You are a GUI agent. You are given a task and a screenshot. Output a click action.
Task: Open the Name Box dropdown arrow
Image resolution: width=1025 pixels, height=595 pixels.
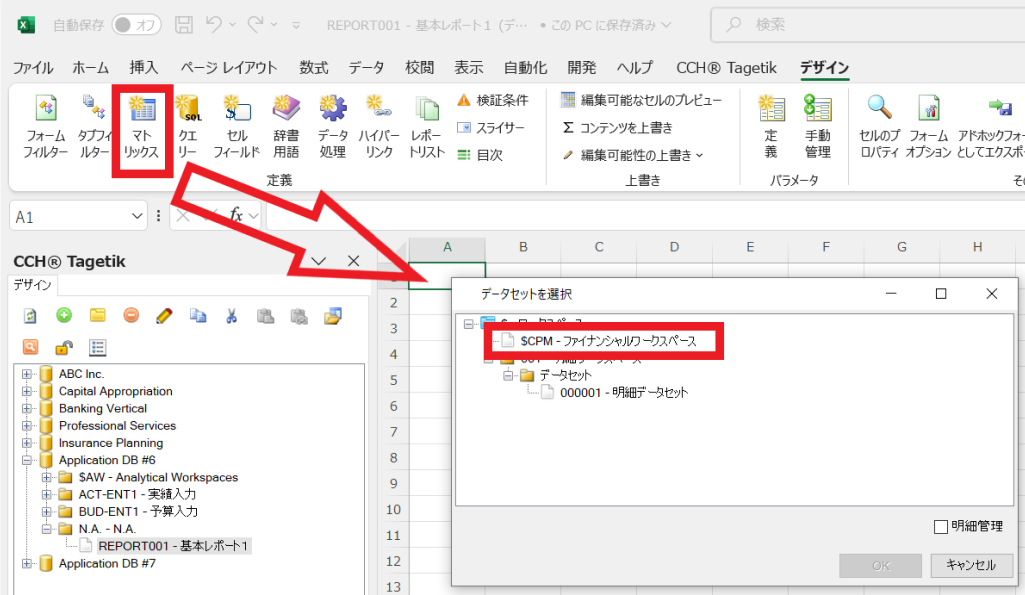pos(138,216)
